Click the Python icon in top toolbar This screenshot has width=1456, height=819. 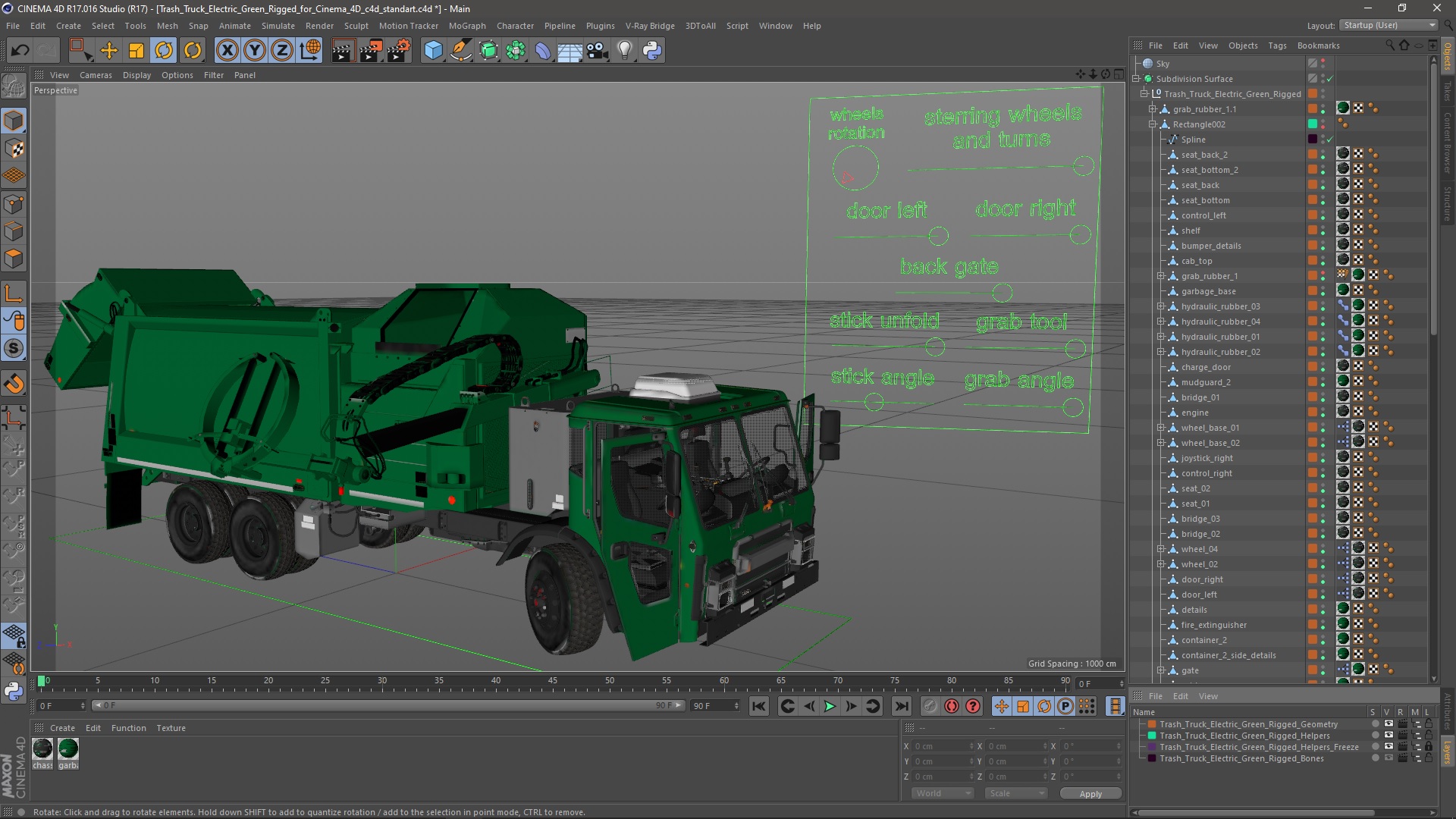coord(652,51)
